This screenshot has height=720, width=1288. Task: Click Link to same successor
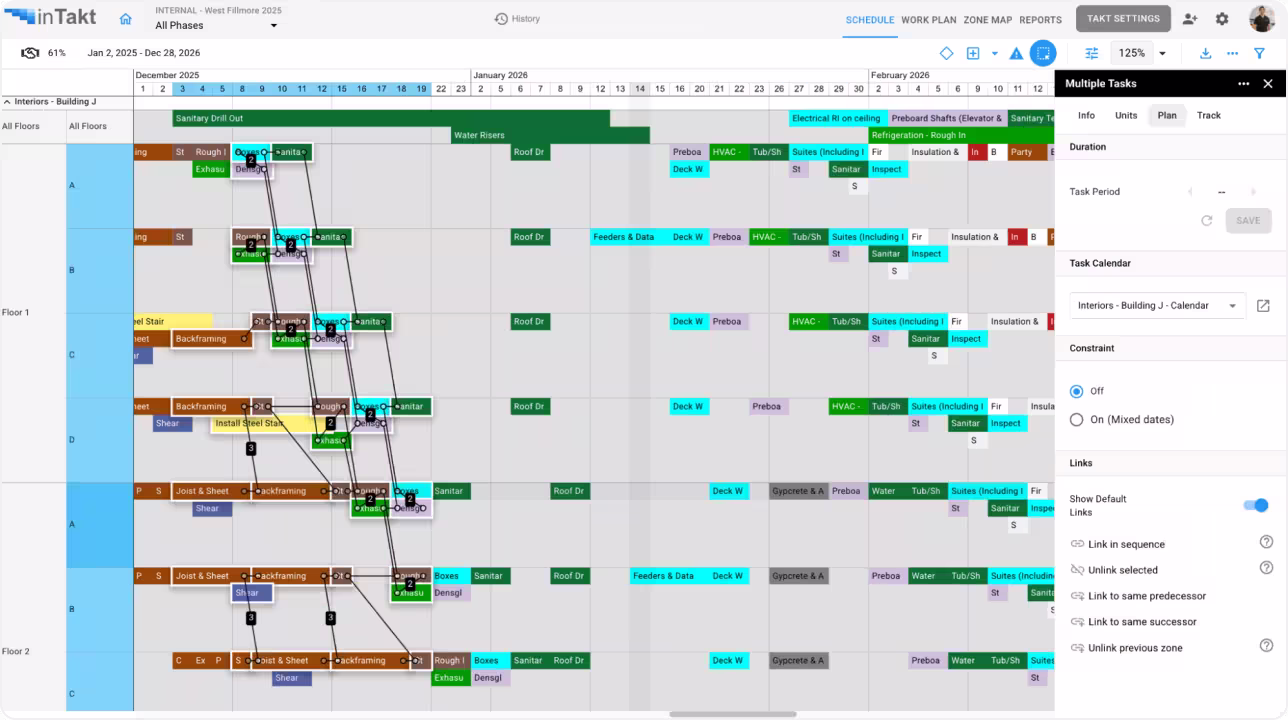[1142, 622]
